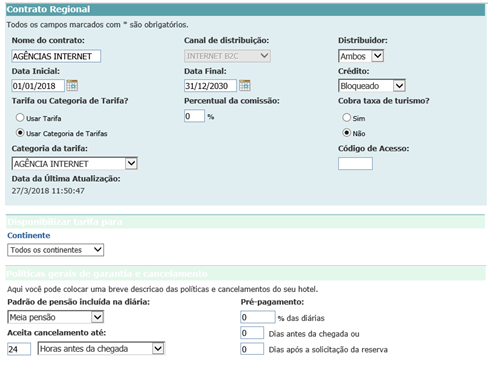Open Categoria da tarifa dropdown
This screenshot has width=490, height=373.
pyautogui.click(x=75, y=163)
